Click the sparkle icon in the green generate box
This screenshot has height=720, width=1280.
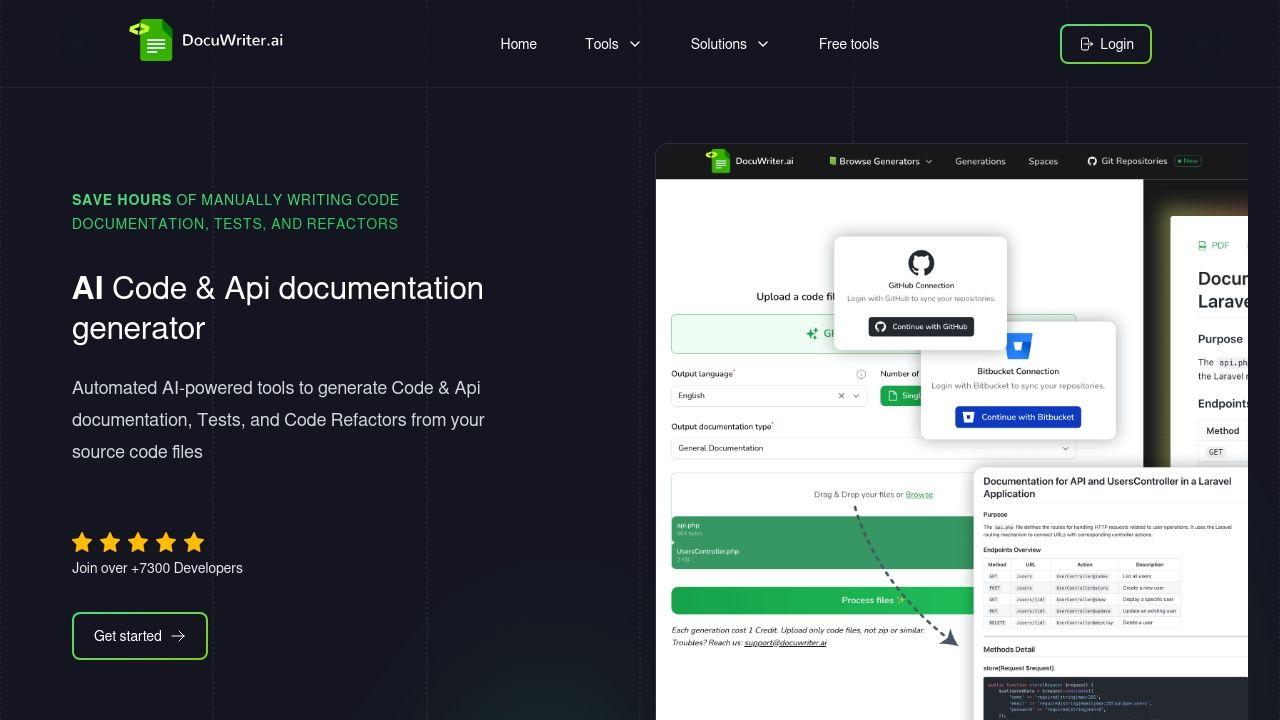(x=812, y=334)
